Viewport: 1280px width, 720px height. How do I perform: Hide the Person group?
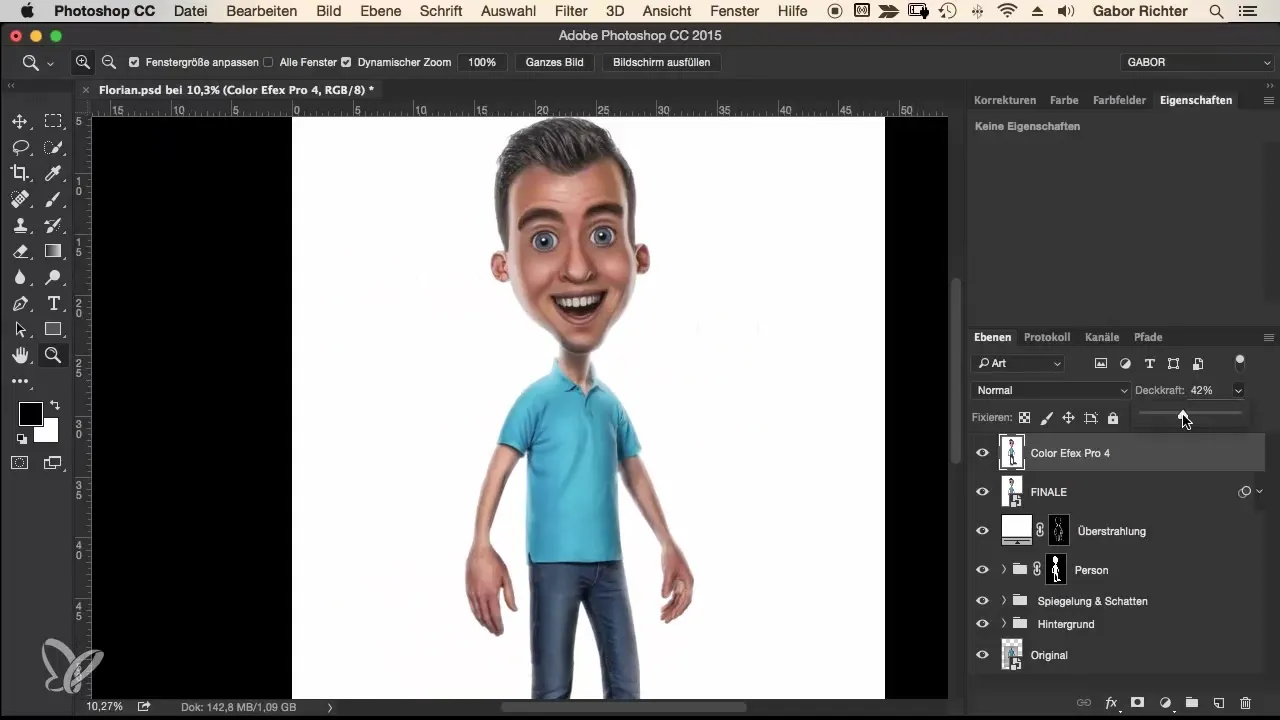coord(982,570)
